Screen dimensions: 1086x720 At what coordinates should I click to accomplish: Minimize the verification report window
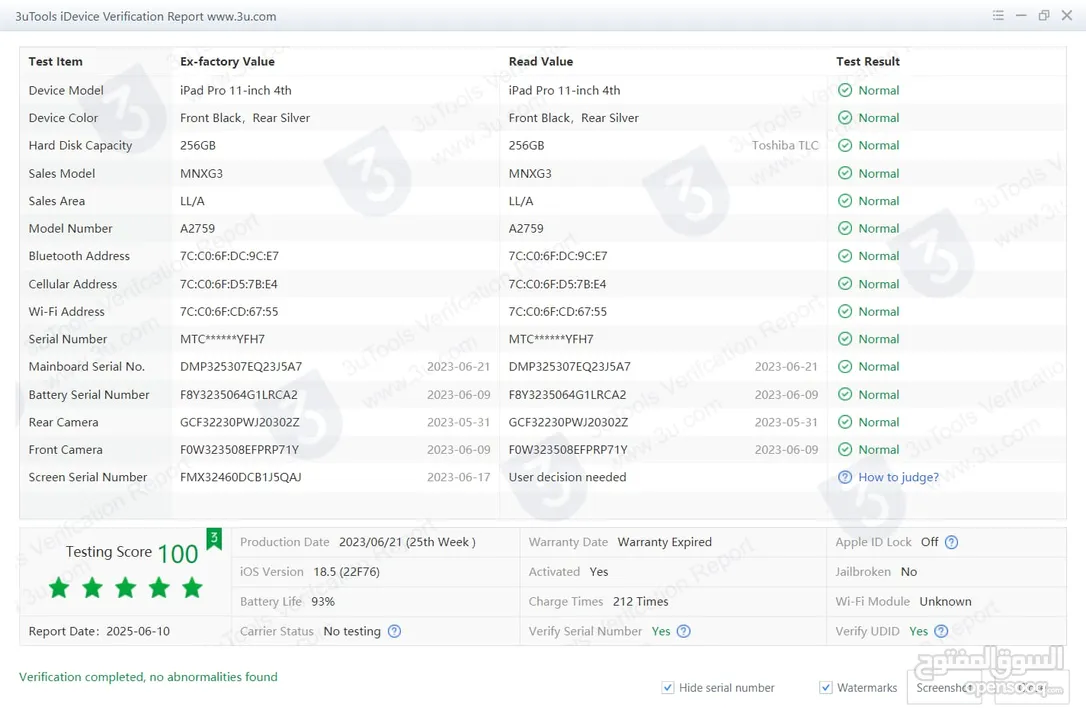[1021, 15]
